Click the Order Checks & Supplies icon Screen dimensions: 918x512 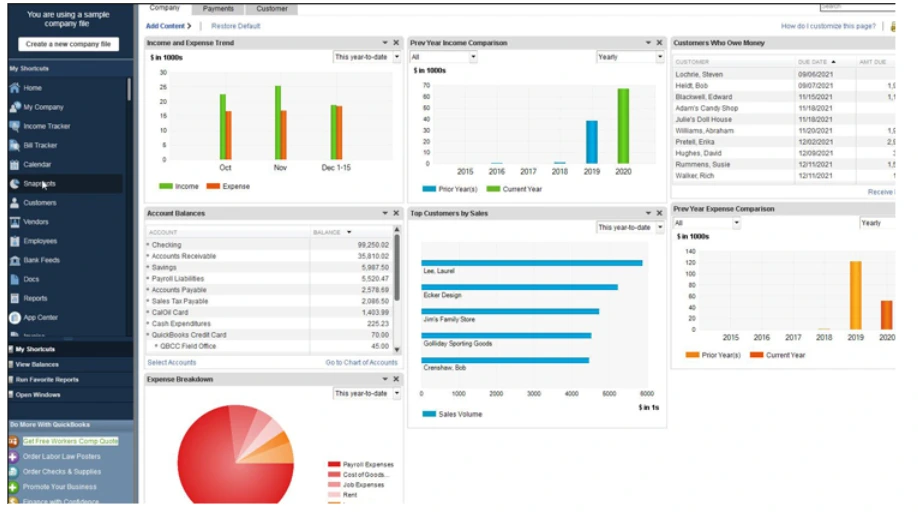click(x=13, y=472)
